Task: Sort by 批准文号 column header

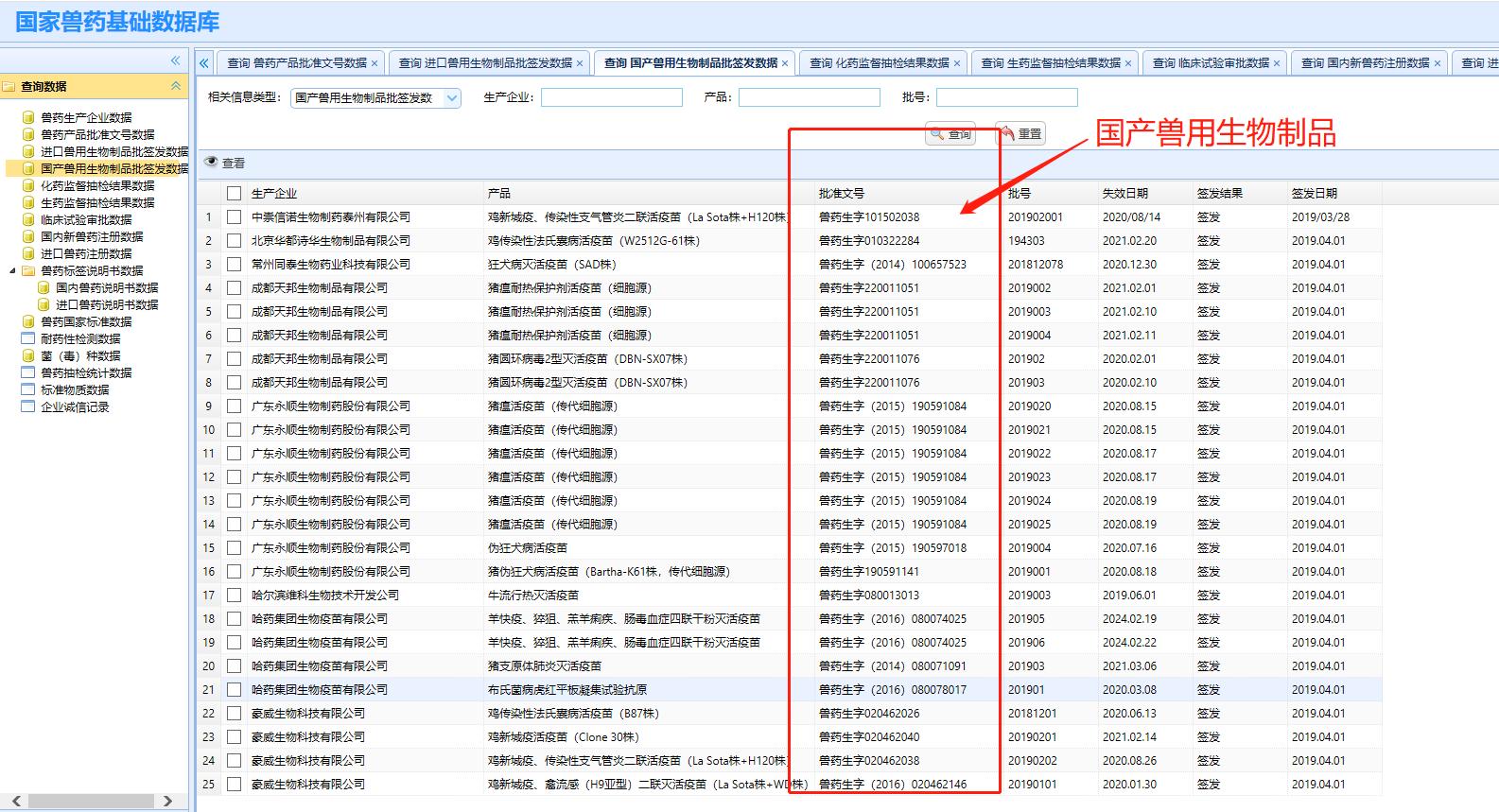Action: click(842, 193)
